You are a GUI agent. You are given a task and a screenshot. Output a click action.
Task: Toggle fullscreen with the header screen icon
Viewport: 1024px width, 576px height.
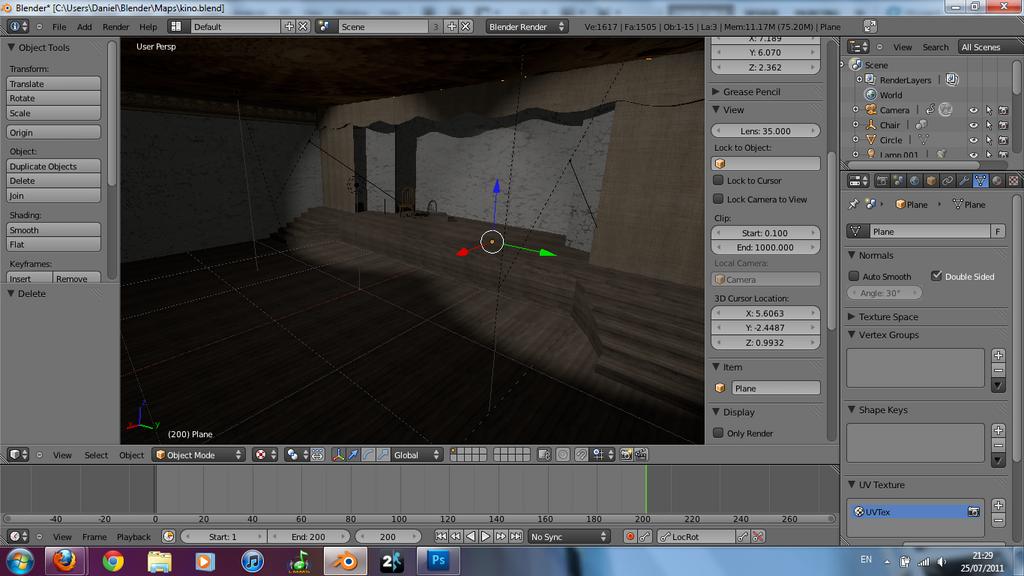pos(870,26)
